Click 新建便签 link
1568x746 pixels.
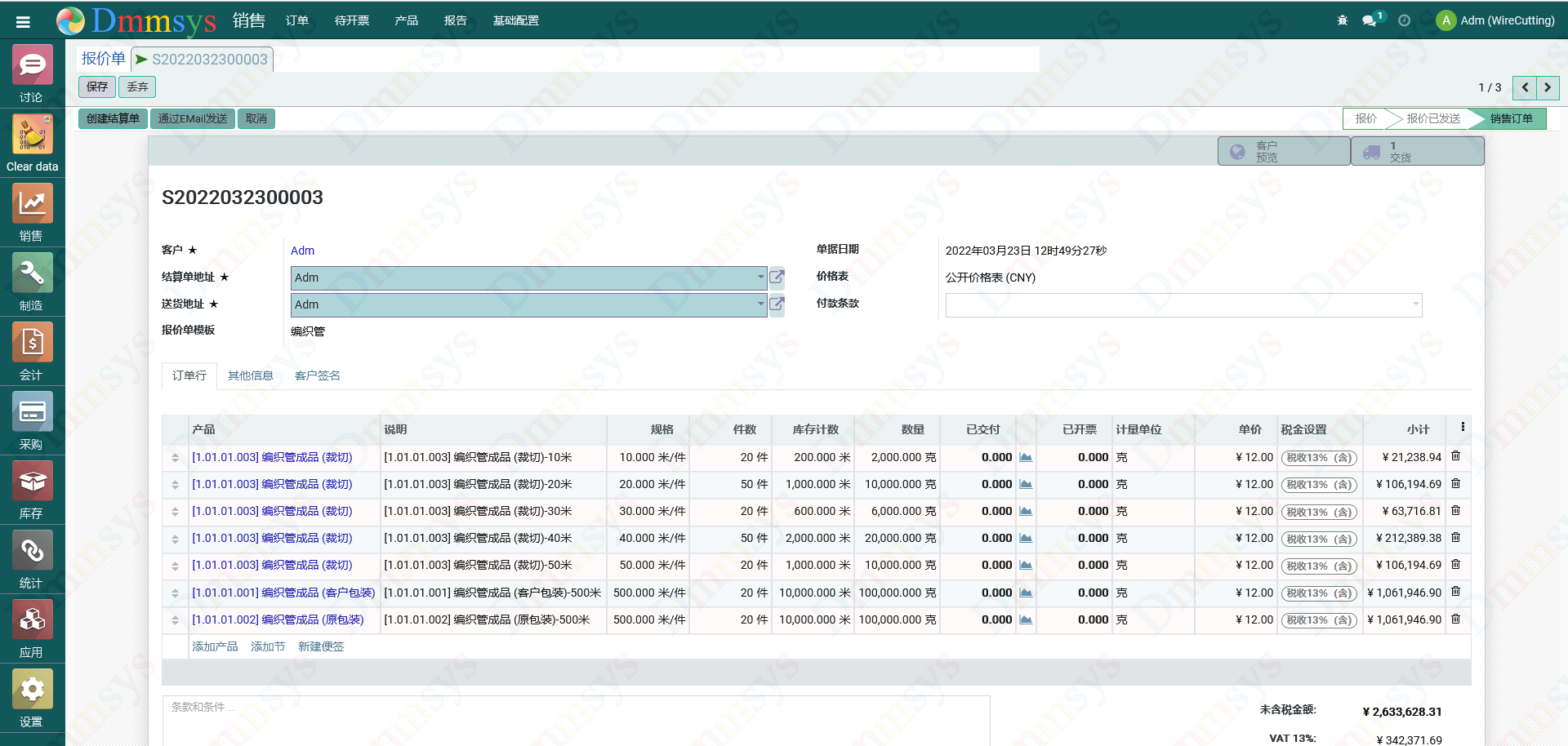(x=321, y=646)
